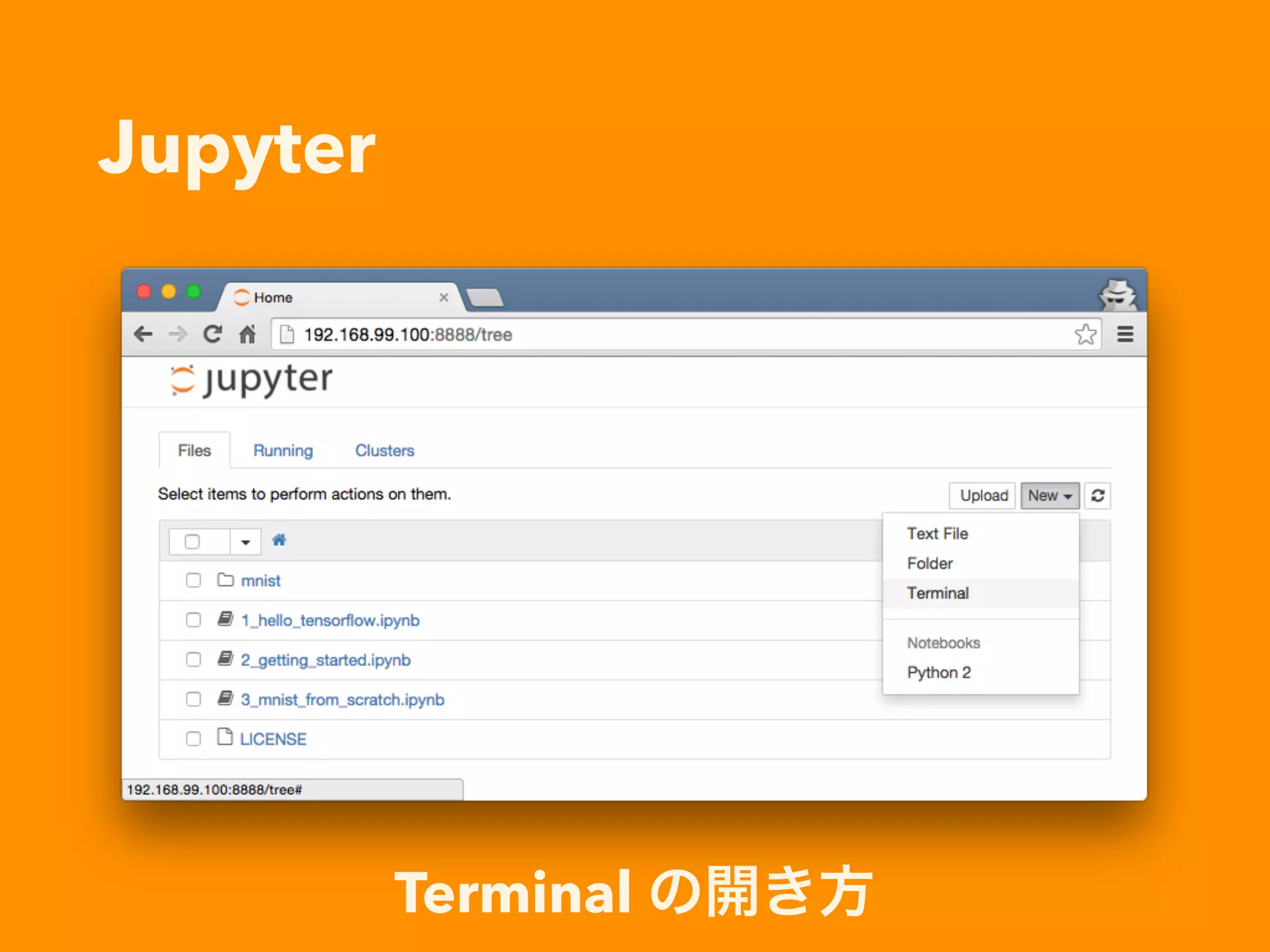Open 3_mnist_from_scratch.ipynb notebook
Screen dimensions: 1270x952
point(342,700)
